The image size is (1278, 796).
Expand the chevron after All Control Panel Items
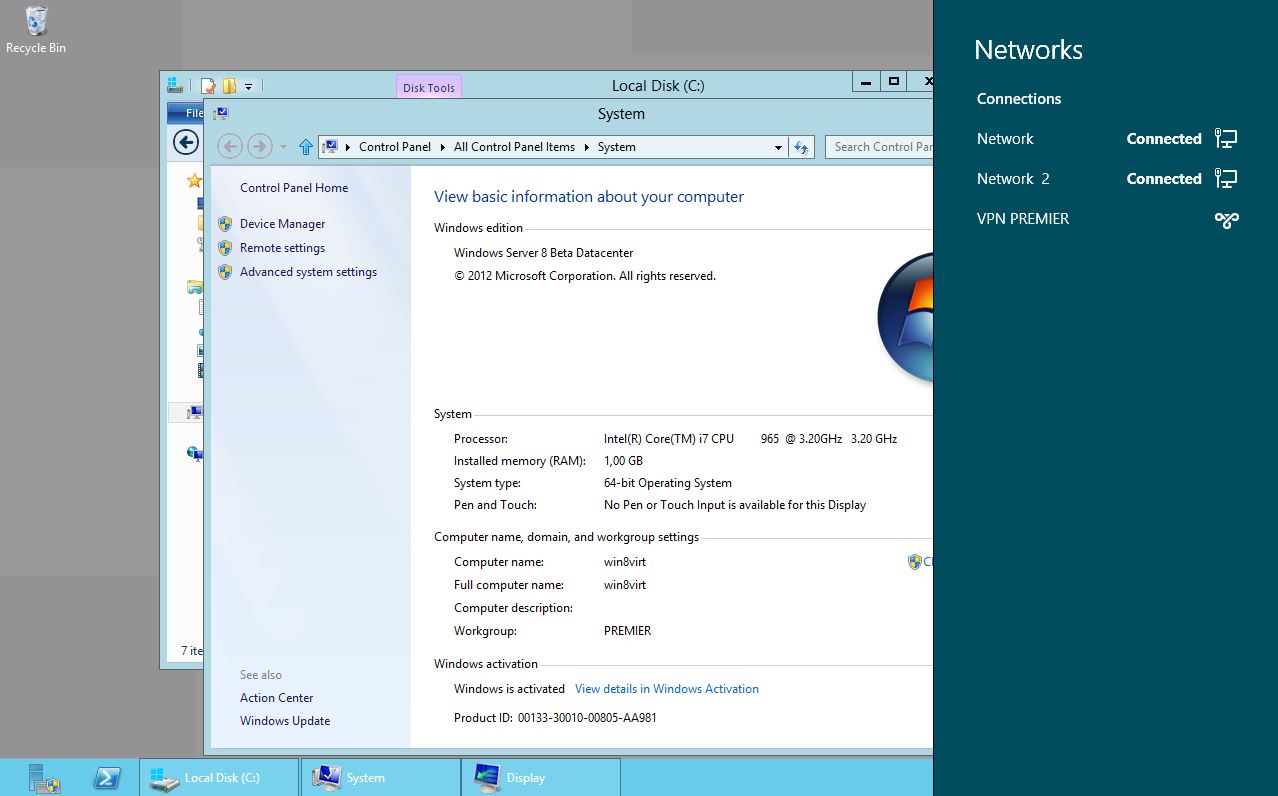(x=587, y=147)
